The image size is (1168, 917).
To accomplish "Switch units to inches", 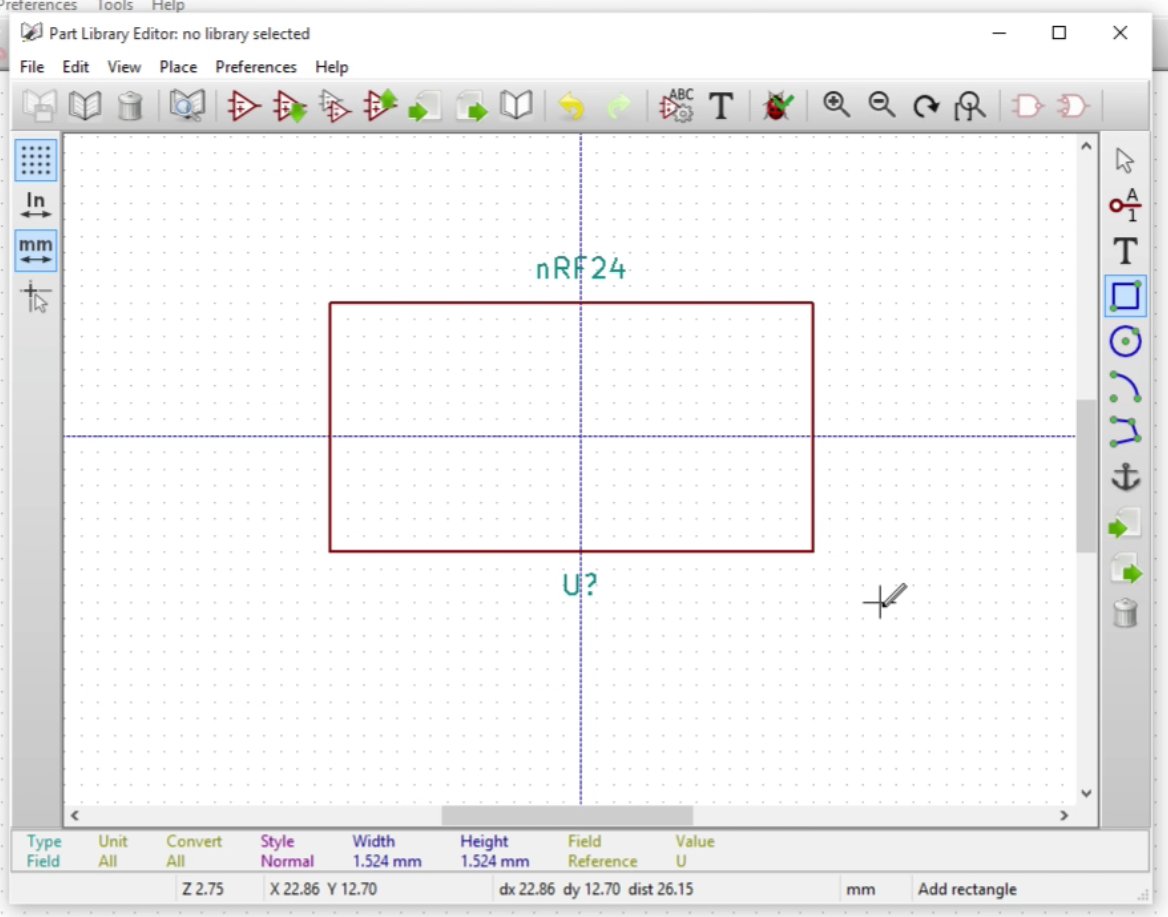I will click(x=36, y=205).
